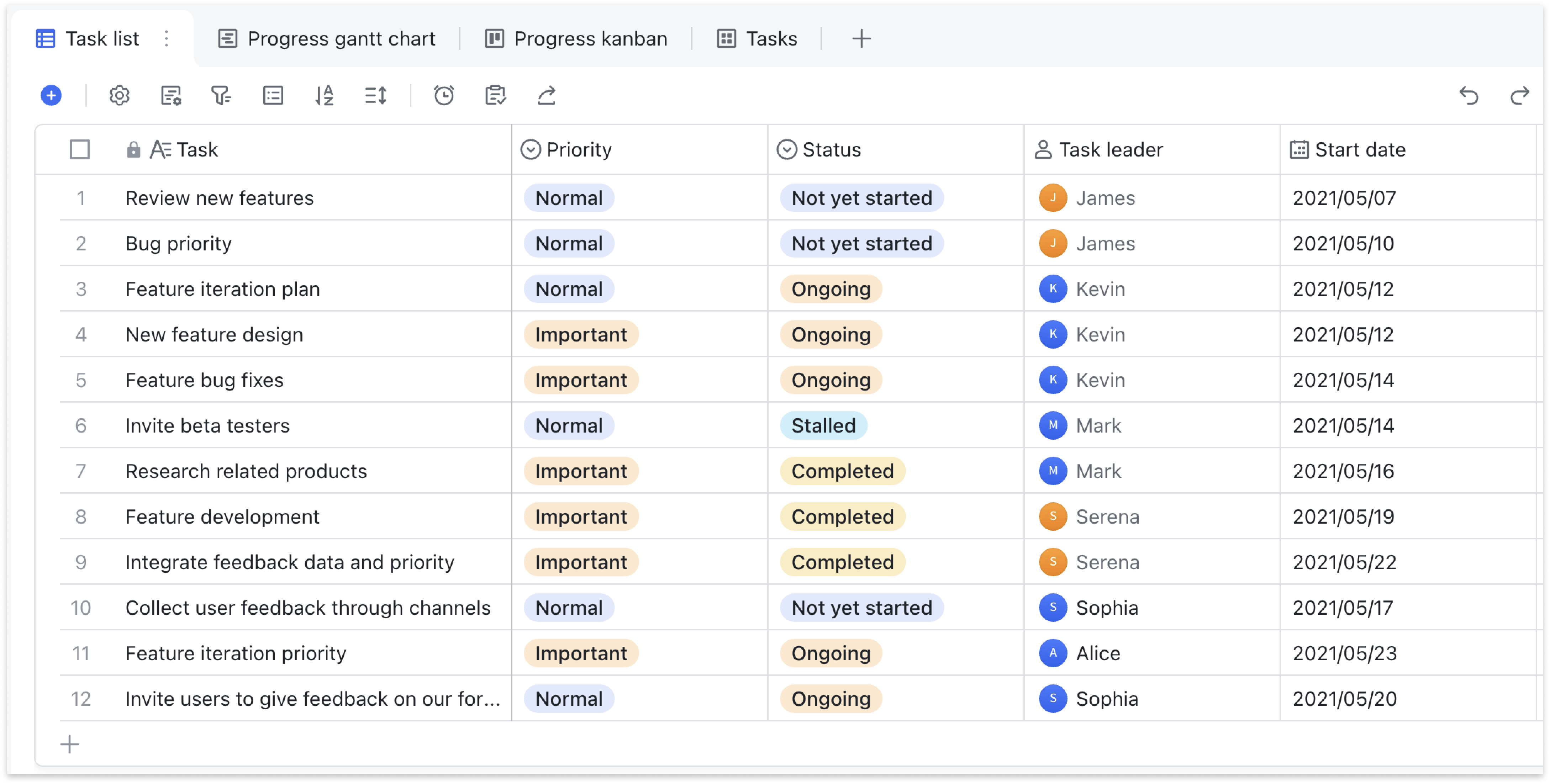Add new row at table bottom
1550x784 pixels.
click(x=70, y=744)
